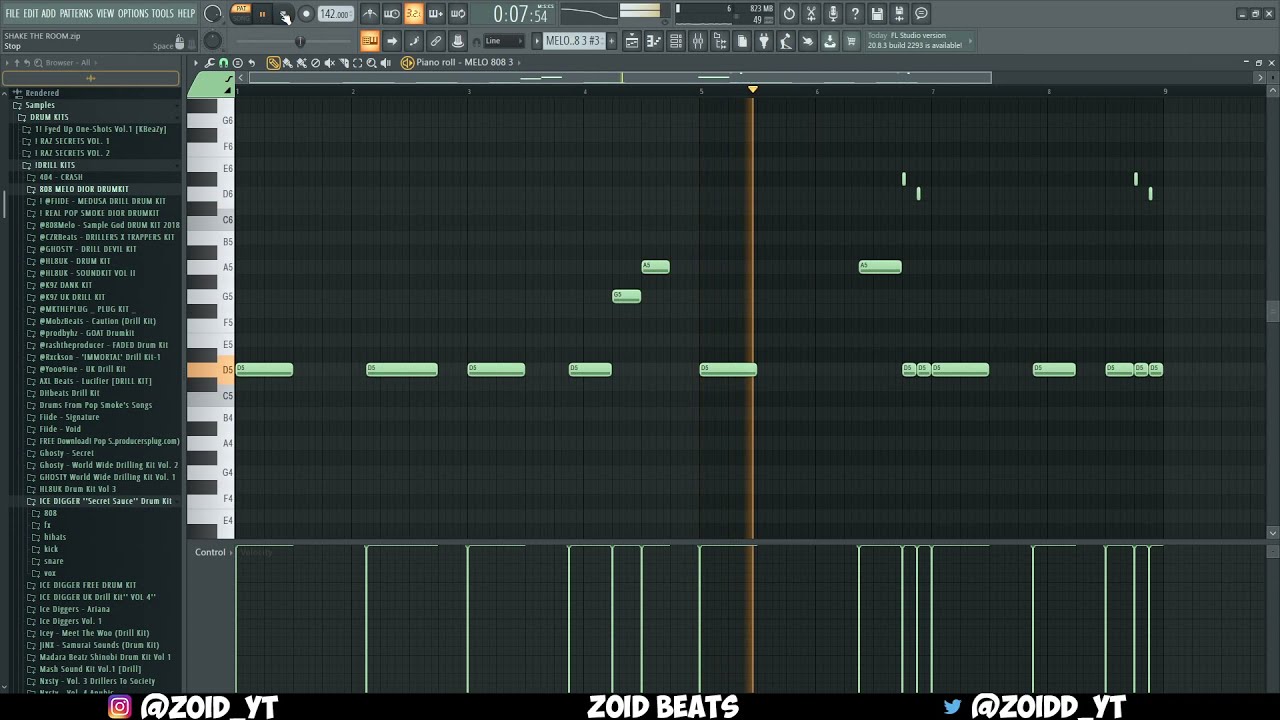The image size is (1280, 720).
Task: Click the record button
Action: (x=306, y=14)
